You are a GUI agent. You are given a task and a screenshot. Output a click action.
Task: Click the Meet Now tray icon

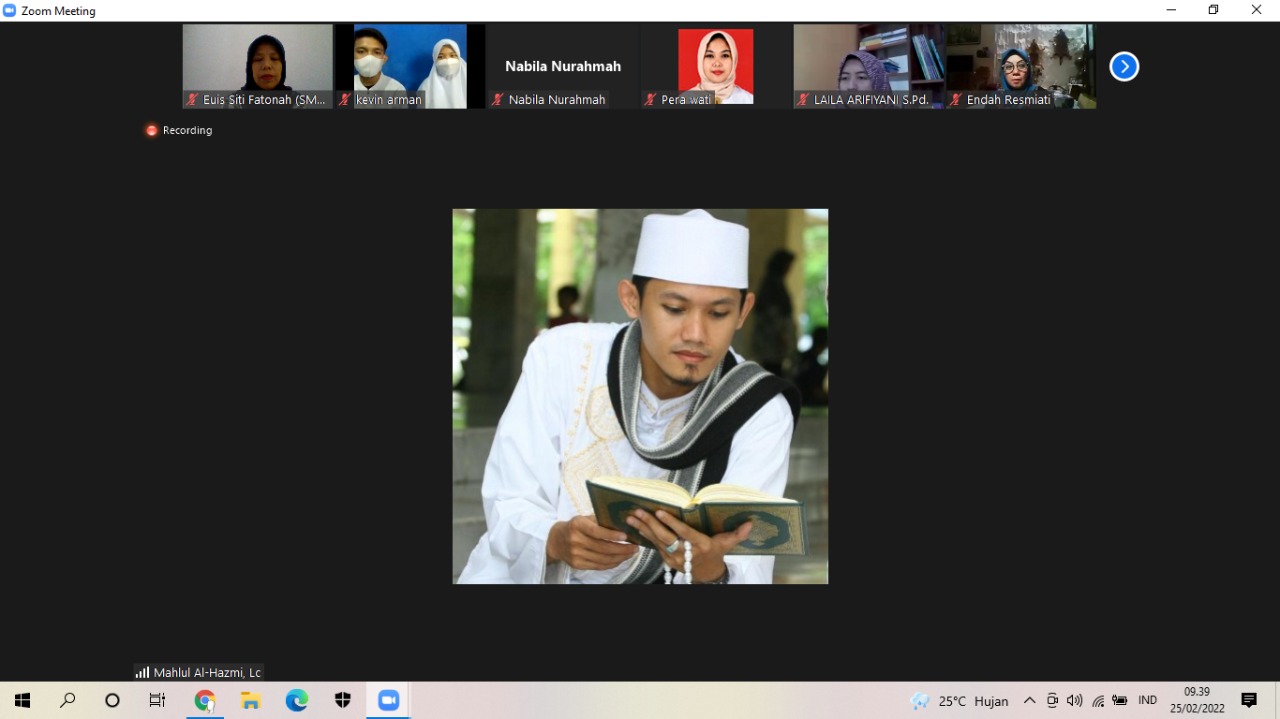1052,701
